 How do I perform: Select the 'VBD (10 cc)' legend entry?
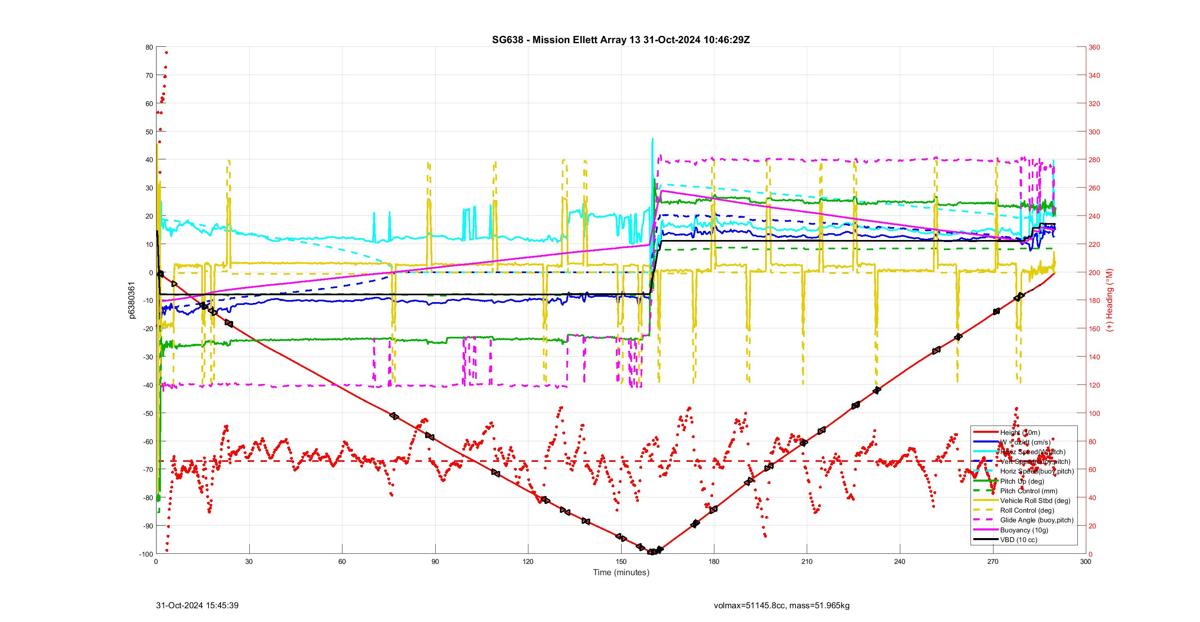coord(1019,540)
